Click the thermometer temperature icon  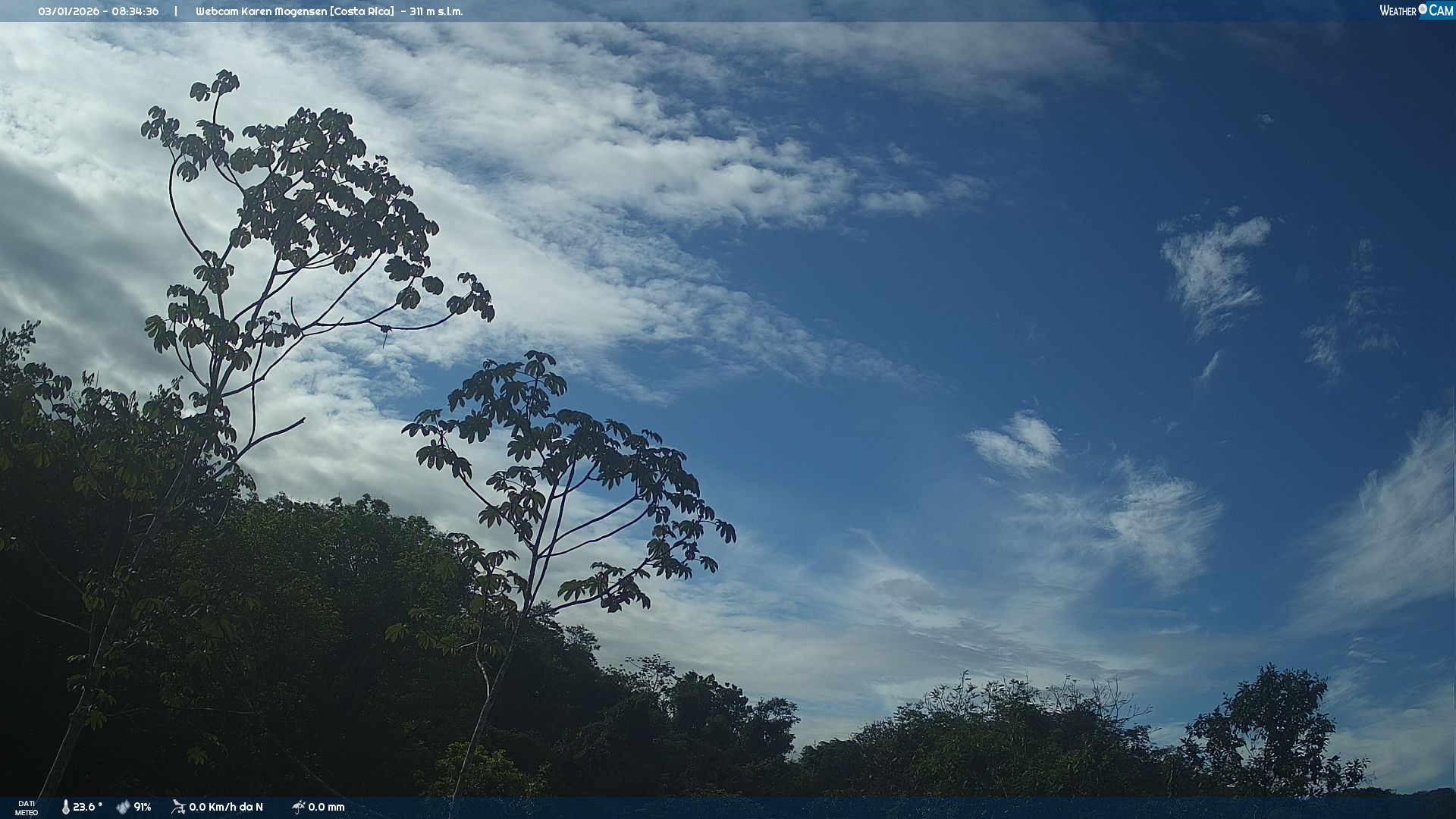(65, 807)
